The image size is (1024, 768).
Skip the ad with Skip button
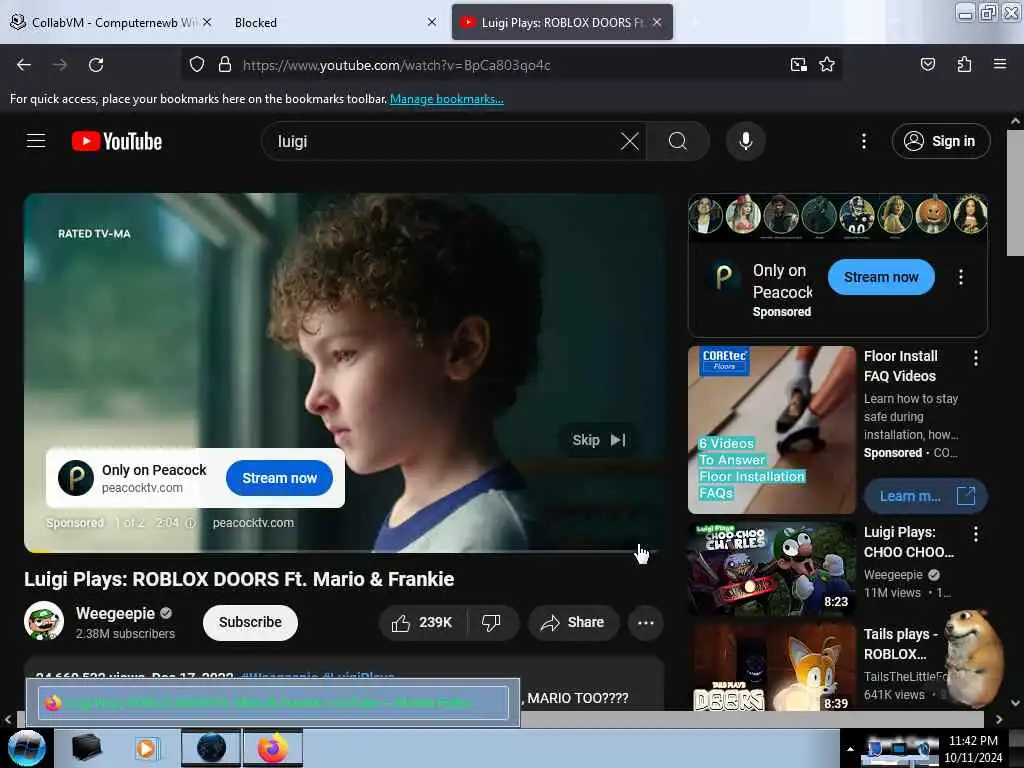pyautogui.click(x=598, y=440)
